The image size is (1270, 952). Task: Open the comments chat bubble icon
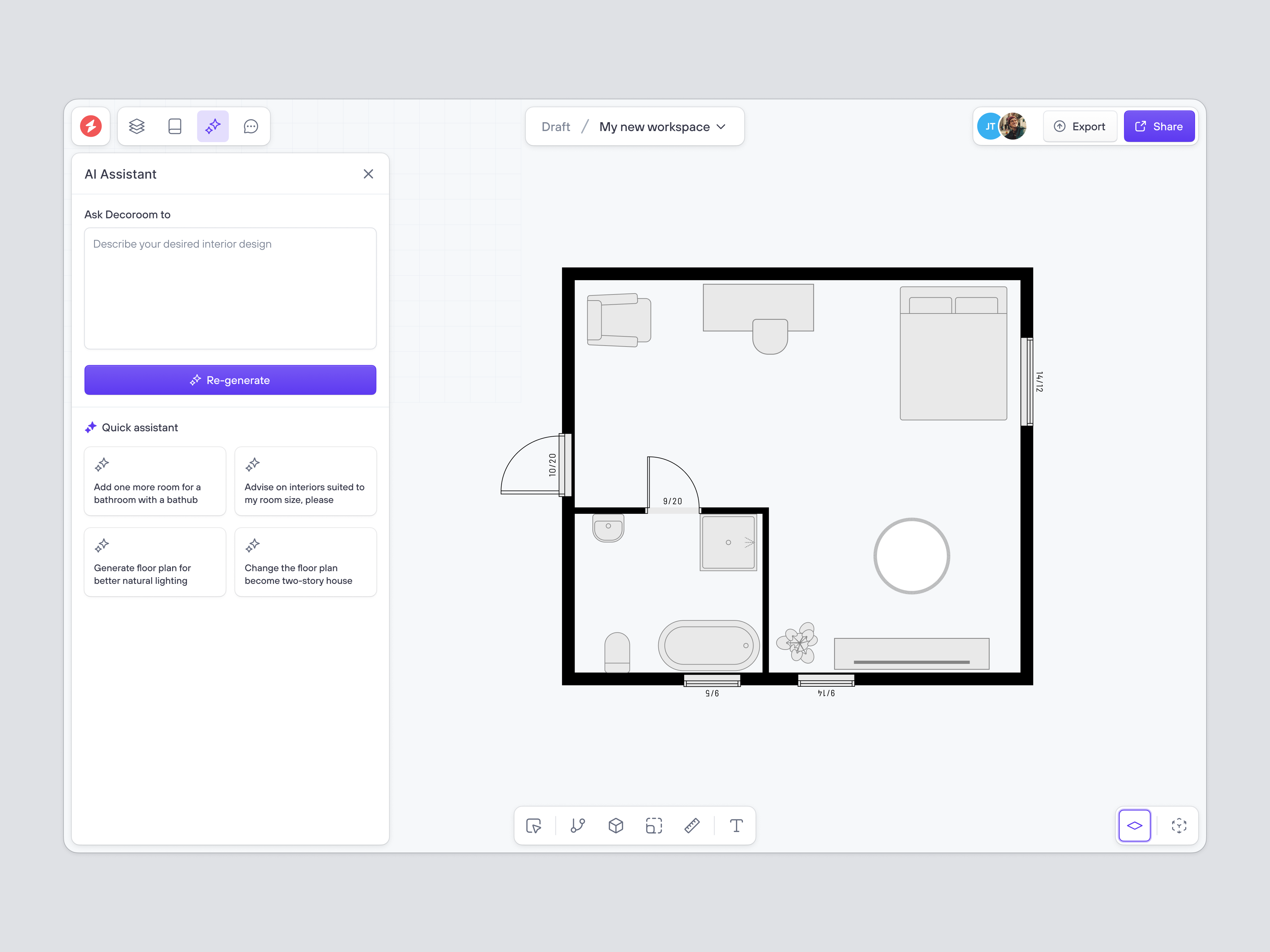coord(251,126)
